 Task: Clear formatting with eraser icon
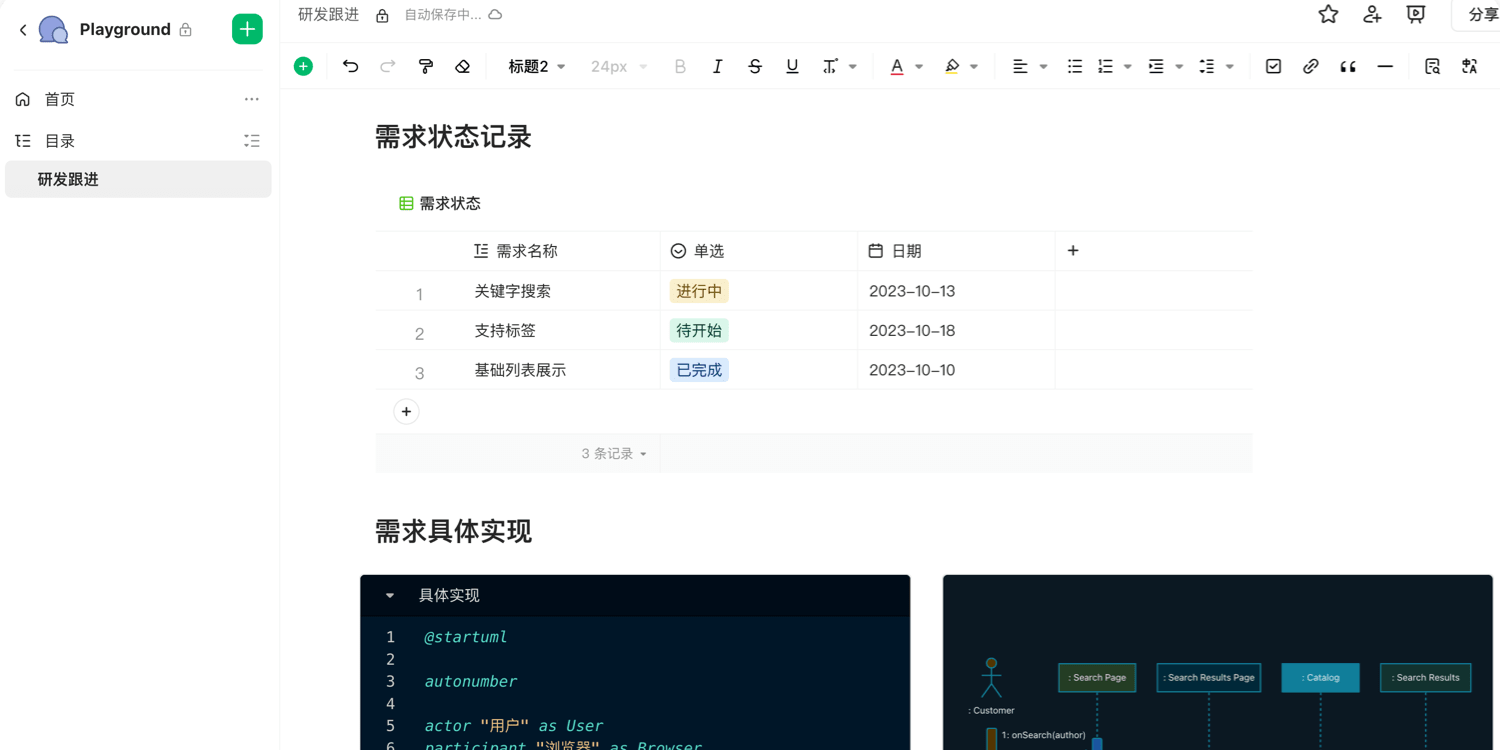(x=462, y=66)
